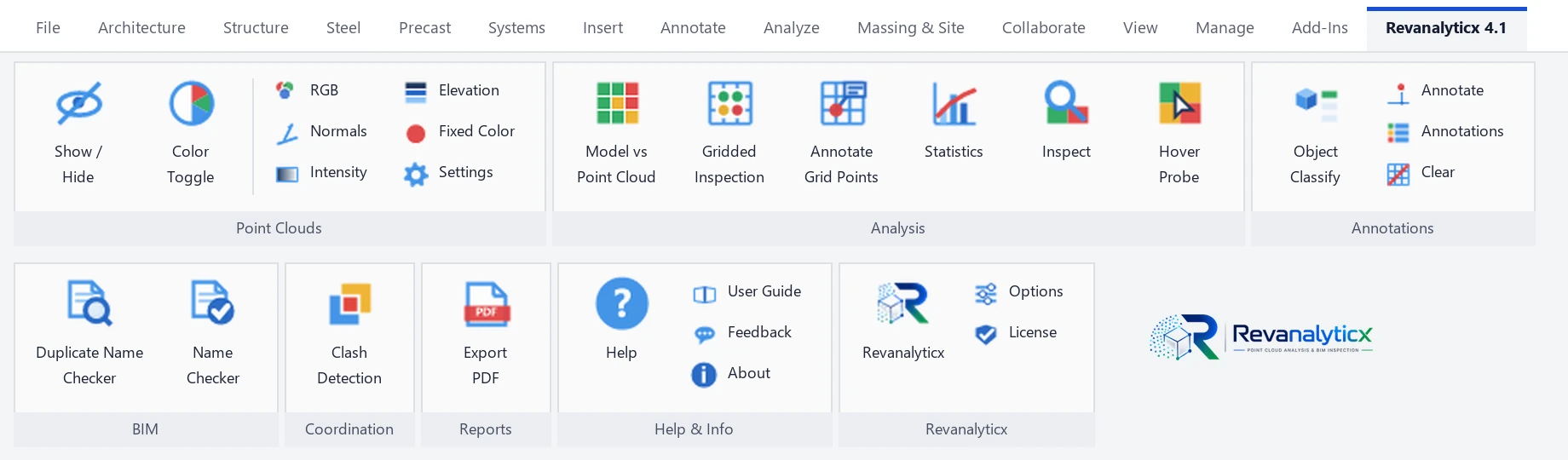Open License information
Screen dimensions: 1568x460
click(x=1016, y=332)
